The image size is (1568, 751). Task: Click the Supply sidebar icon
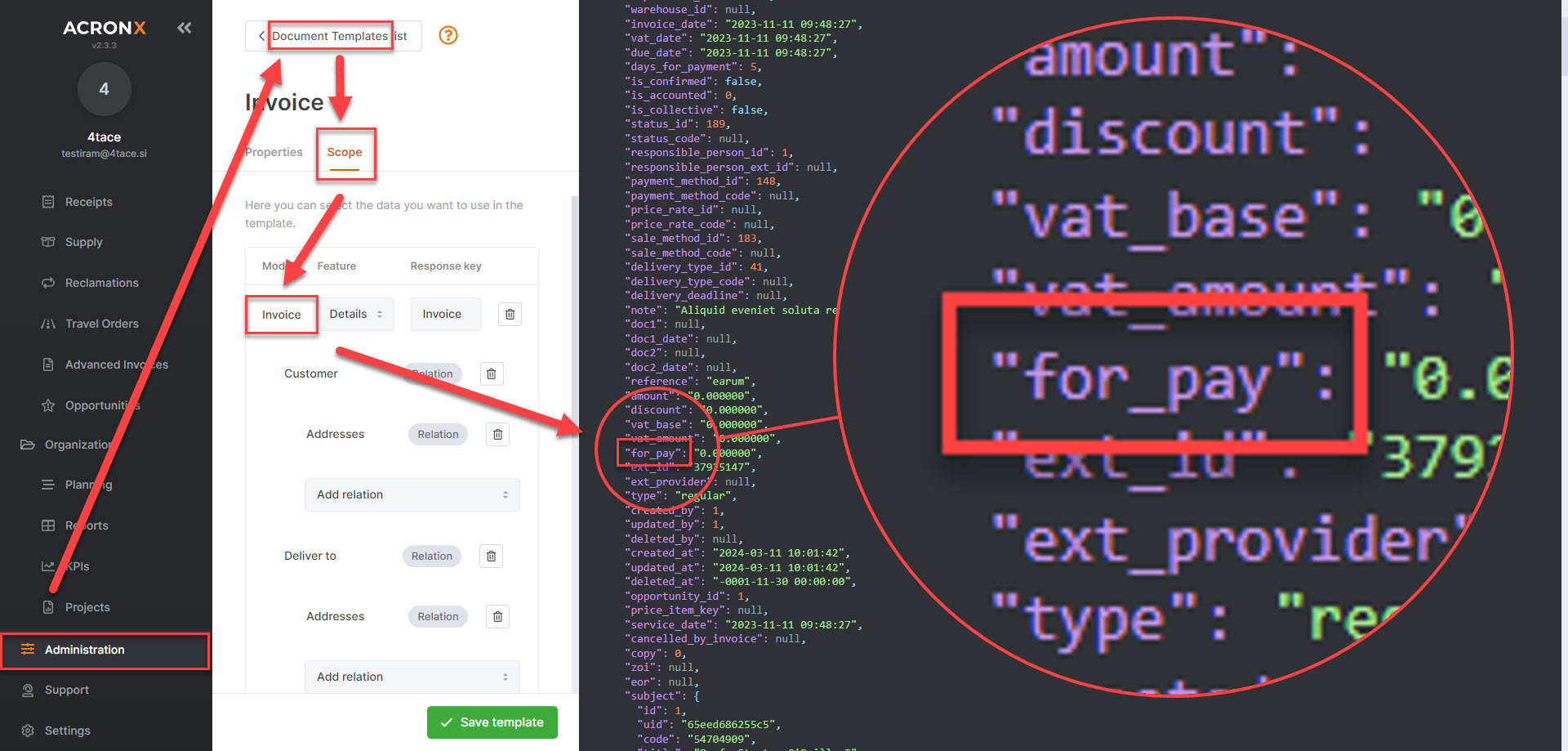48,242
